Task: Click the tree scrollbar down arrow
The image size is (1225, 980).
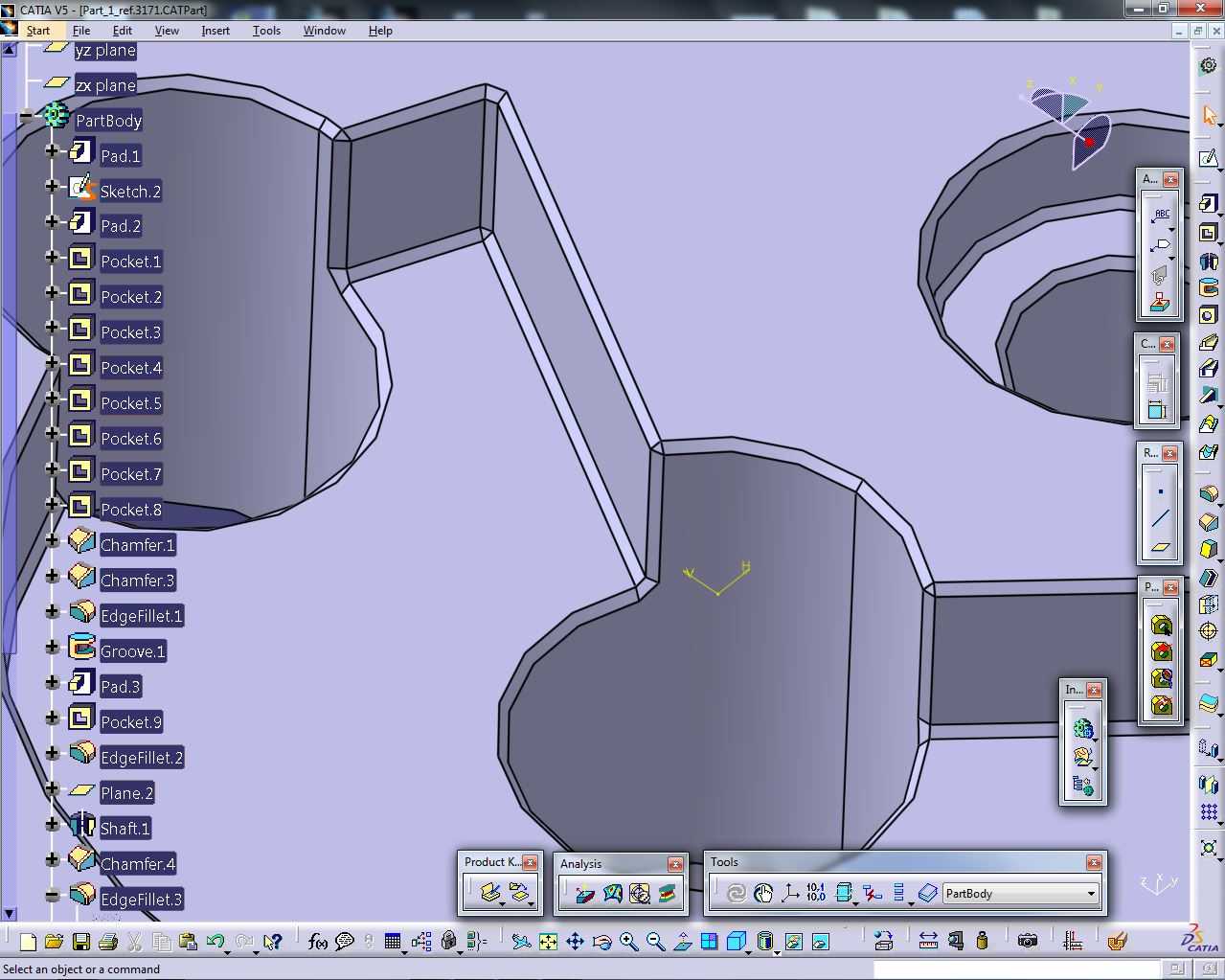Action: (9, 915)
